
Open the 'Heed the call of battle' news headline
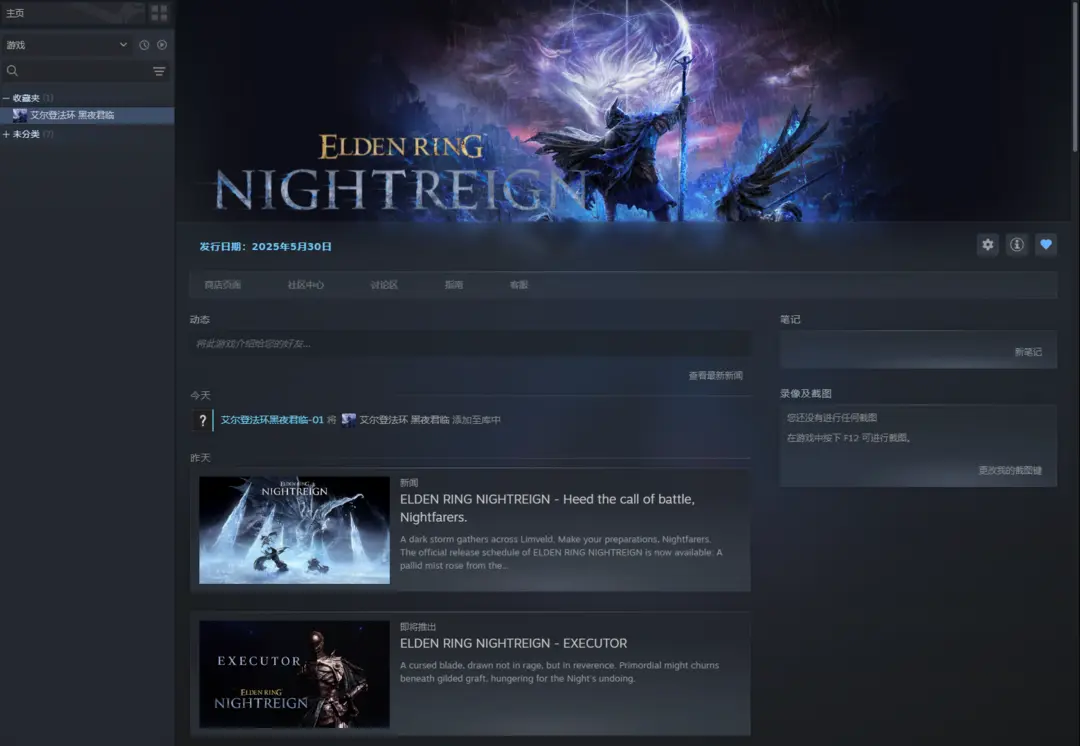[547, 508]
